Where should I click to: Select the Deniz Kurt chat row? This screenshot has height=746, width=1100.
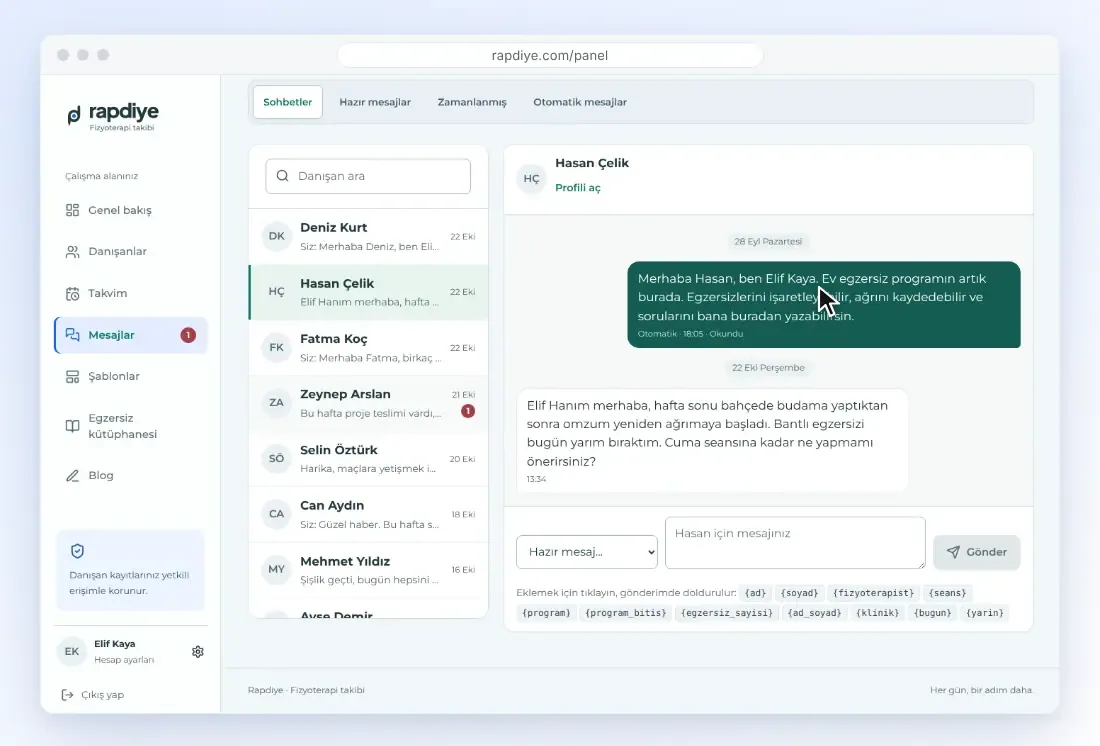point(368,237)
